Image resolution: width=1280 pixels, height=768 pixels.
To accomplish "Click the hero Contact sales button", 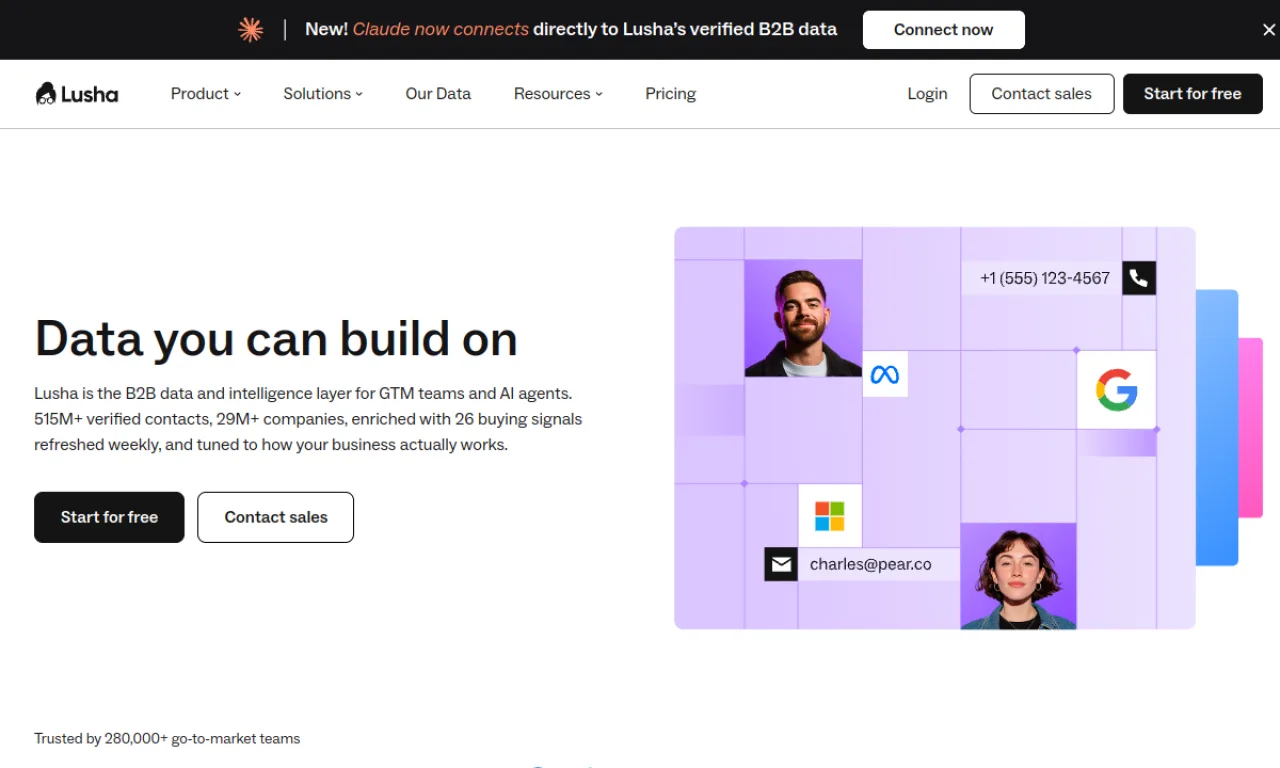I will coord(276,517).
